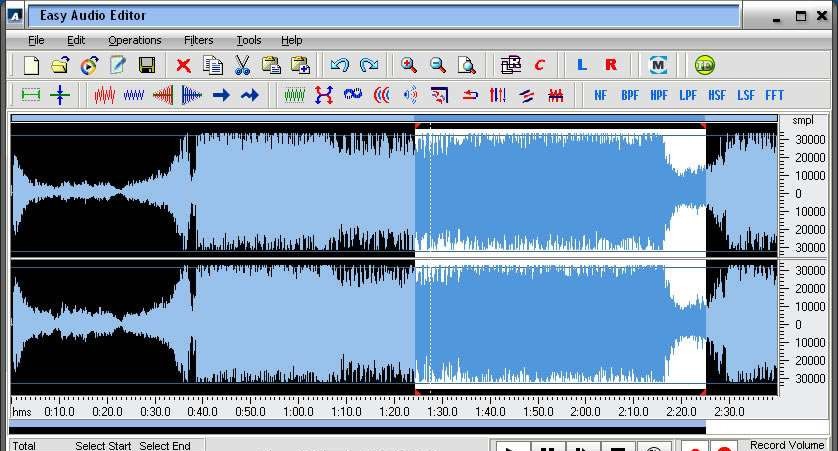The height and width of the screenshot is (451, 838).
Task: Apply the FFT filter
Action: coord(774,96)
